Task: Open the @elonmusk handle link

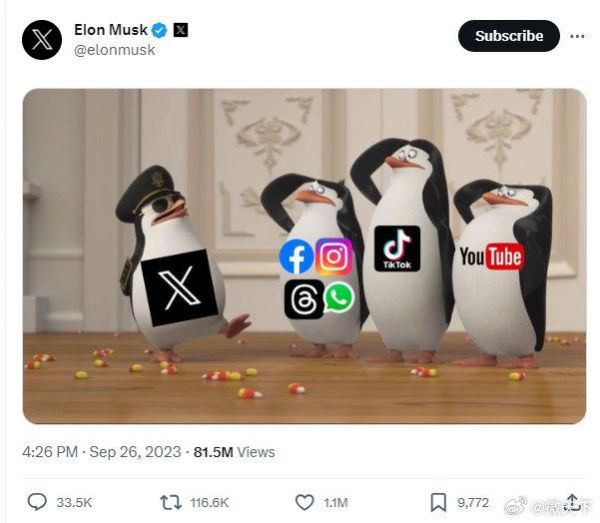Action: pos(114,50)
